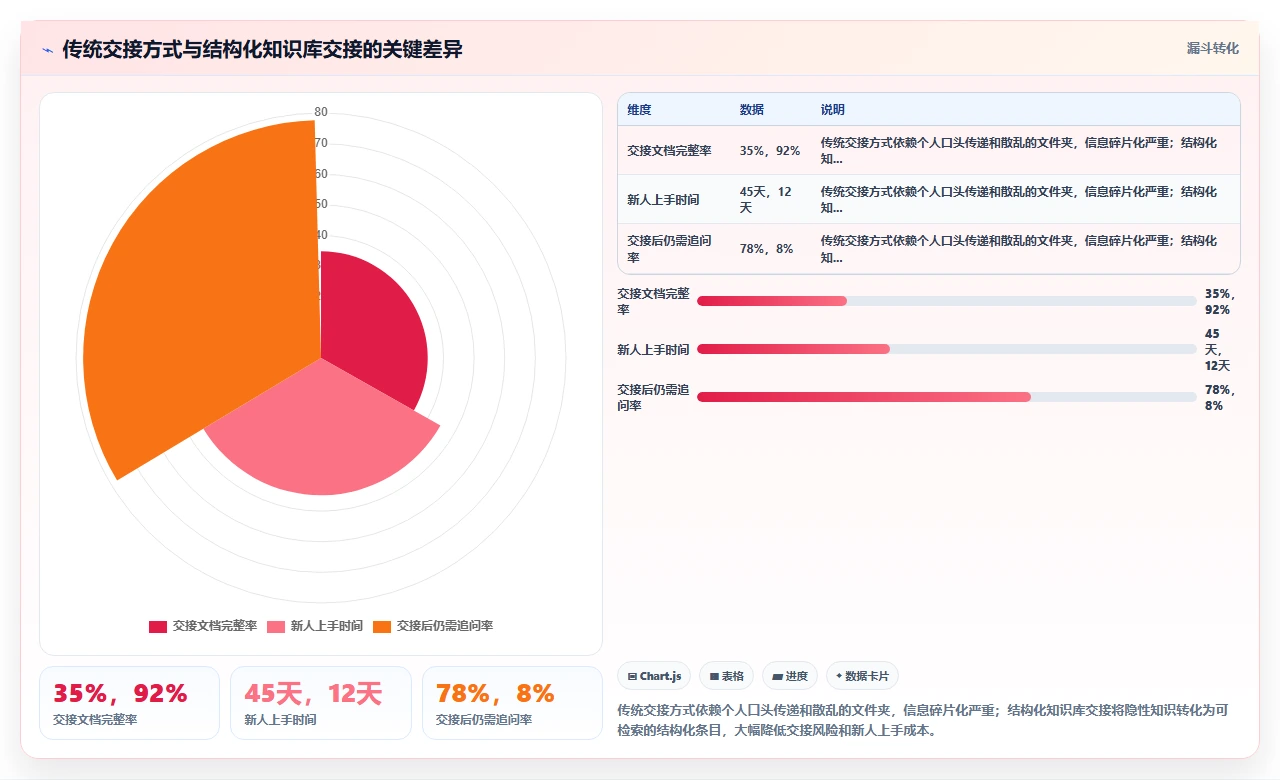This screenshot has width=1280, height=780.
Task: Click the sparkle icon in 数据卡片 chip
Action: (x=839, y=677)
